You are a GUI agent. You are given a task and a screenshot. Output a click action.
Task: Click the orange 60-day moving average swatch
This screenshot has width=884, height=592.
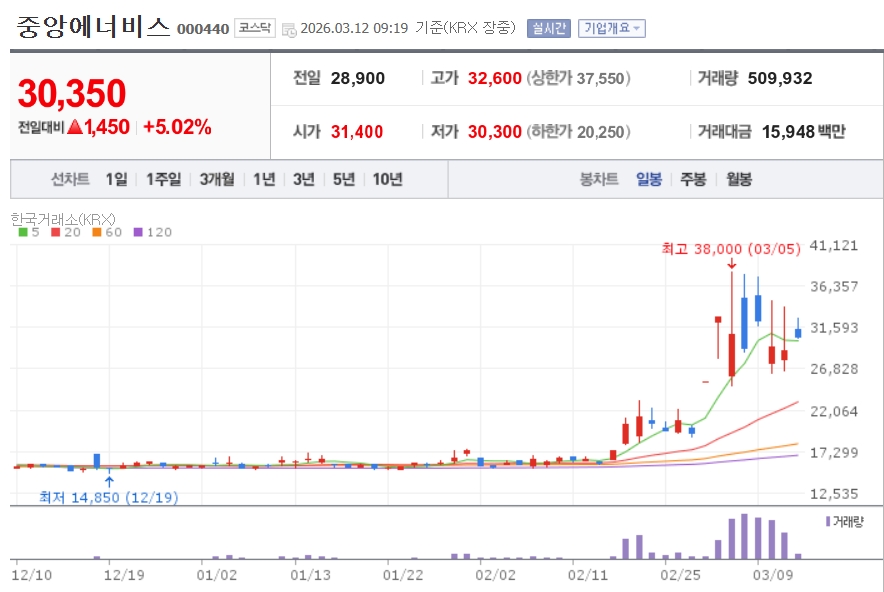click(x=96, y=232)
